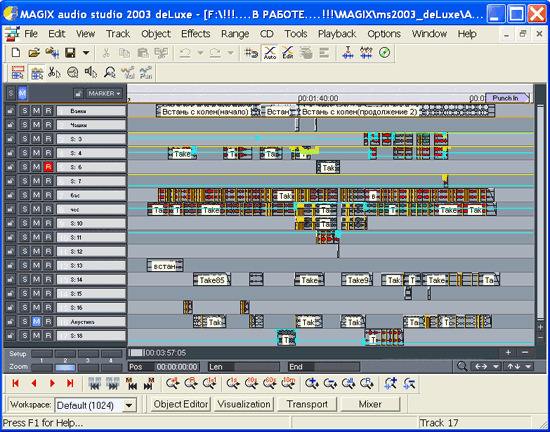Select the universal mouse mode with red frame
This screenshot has height=432, width=550.
click(18, 73)
